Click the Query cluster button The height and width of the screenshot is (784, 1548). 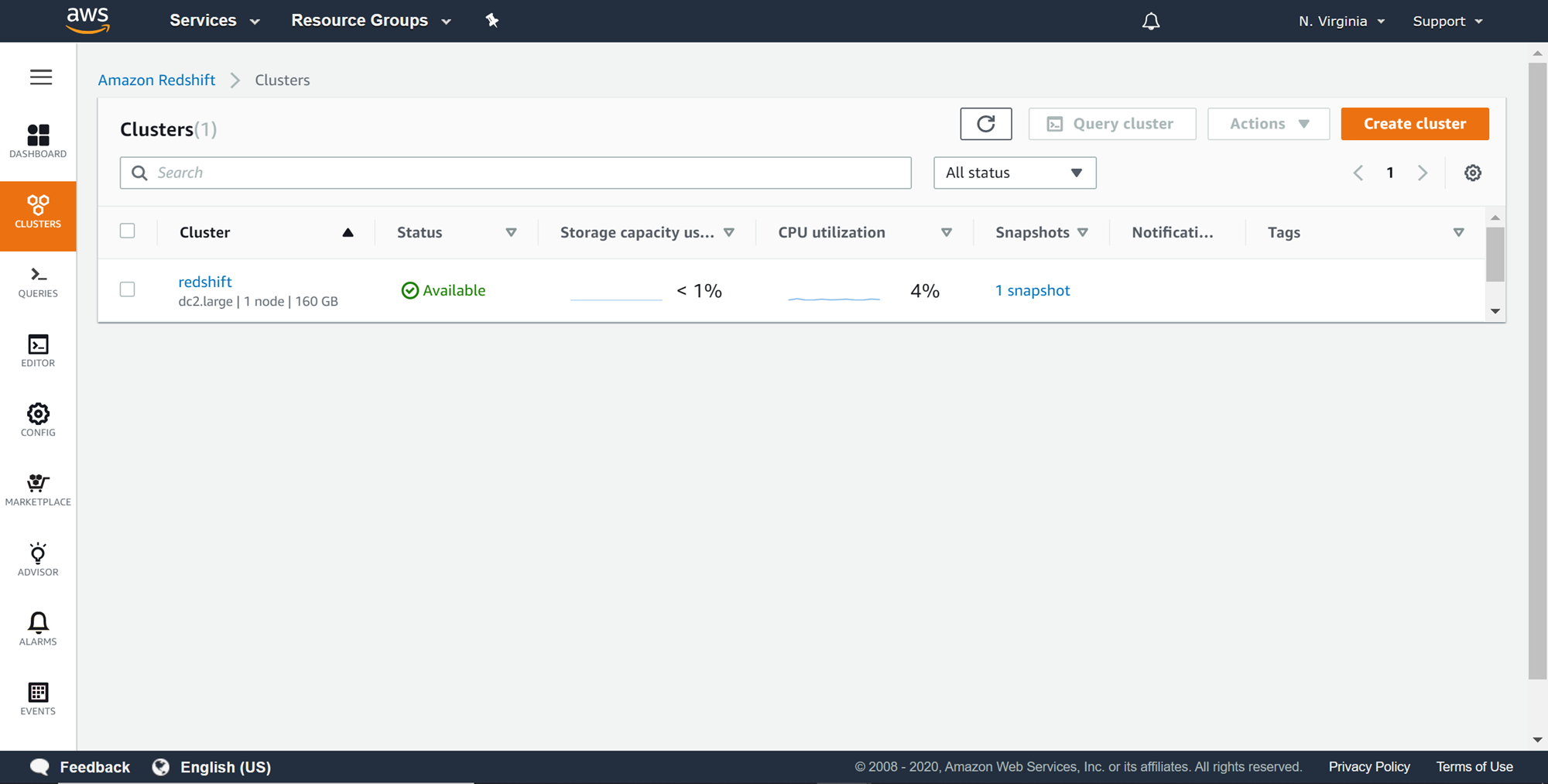click(1112, 124)
